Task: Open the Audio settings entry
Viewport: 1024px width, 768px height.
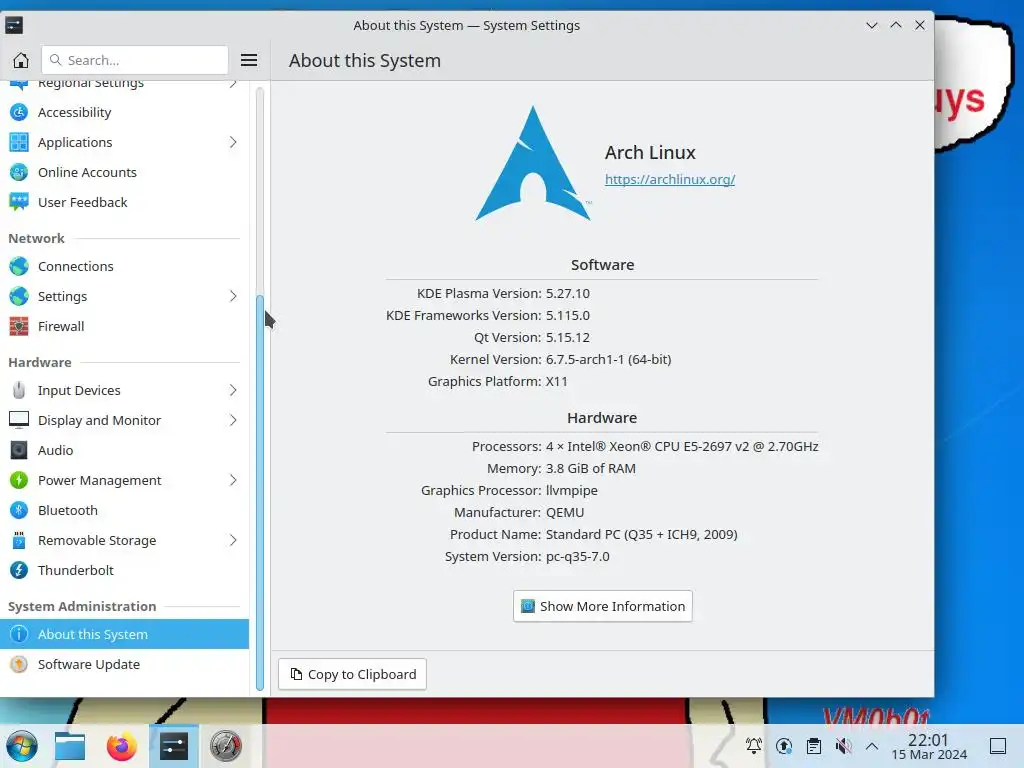Action: pos(125,450)
